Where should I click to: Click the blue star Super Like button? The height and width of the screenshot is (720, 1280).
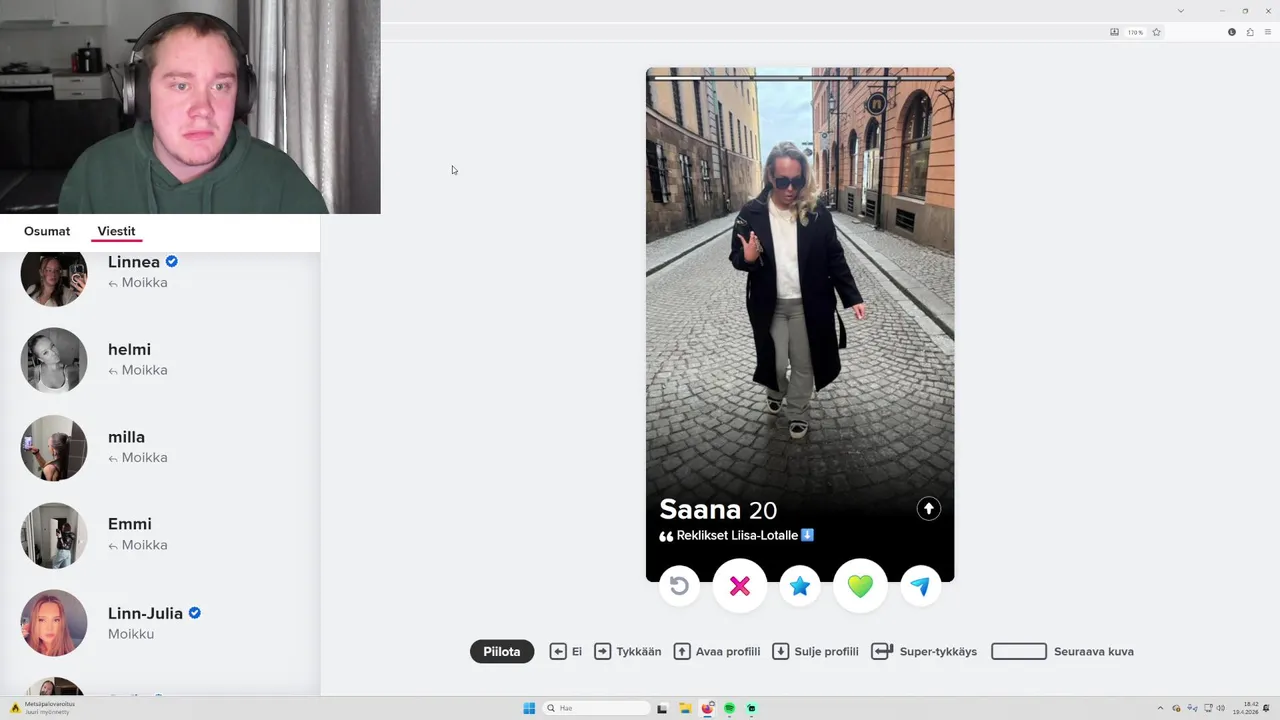[800, 586]
